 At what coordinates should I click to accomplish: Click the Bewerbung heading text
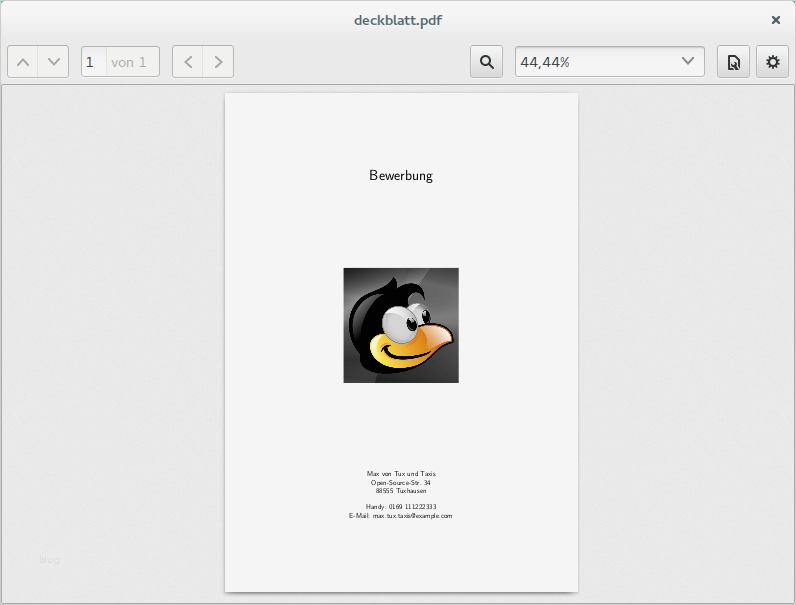coord(401,176)
